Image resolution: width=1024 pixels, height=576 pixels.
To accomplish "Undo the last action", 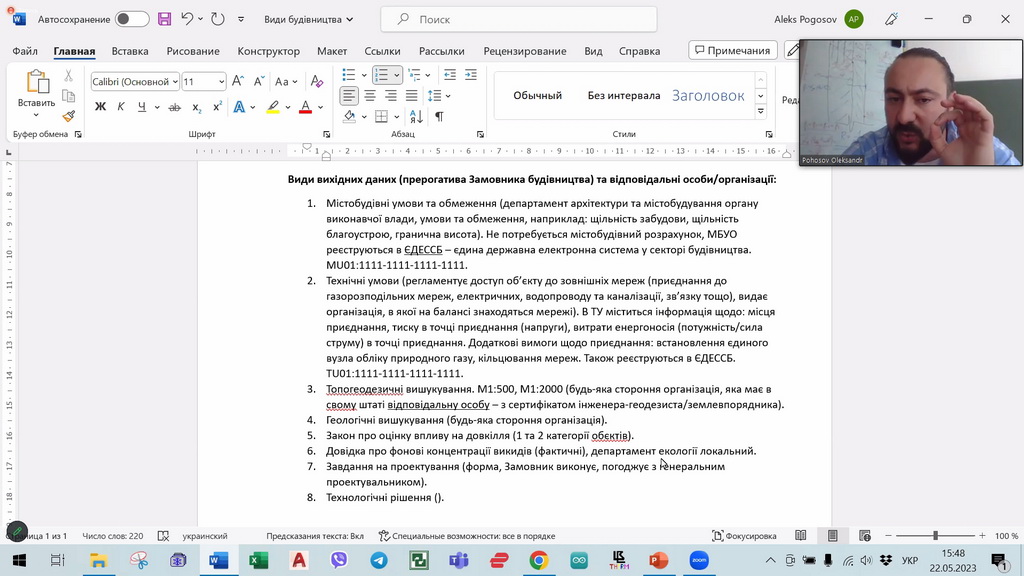I will 187,19.
